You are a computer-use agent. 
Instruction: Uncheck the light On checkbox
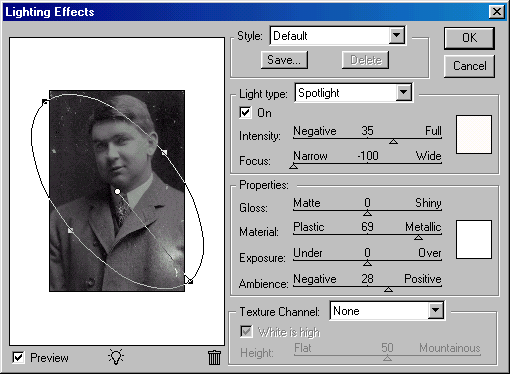(245, 113)
